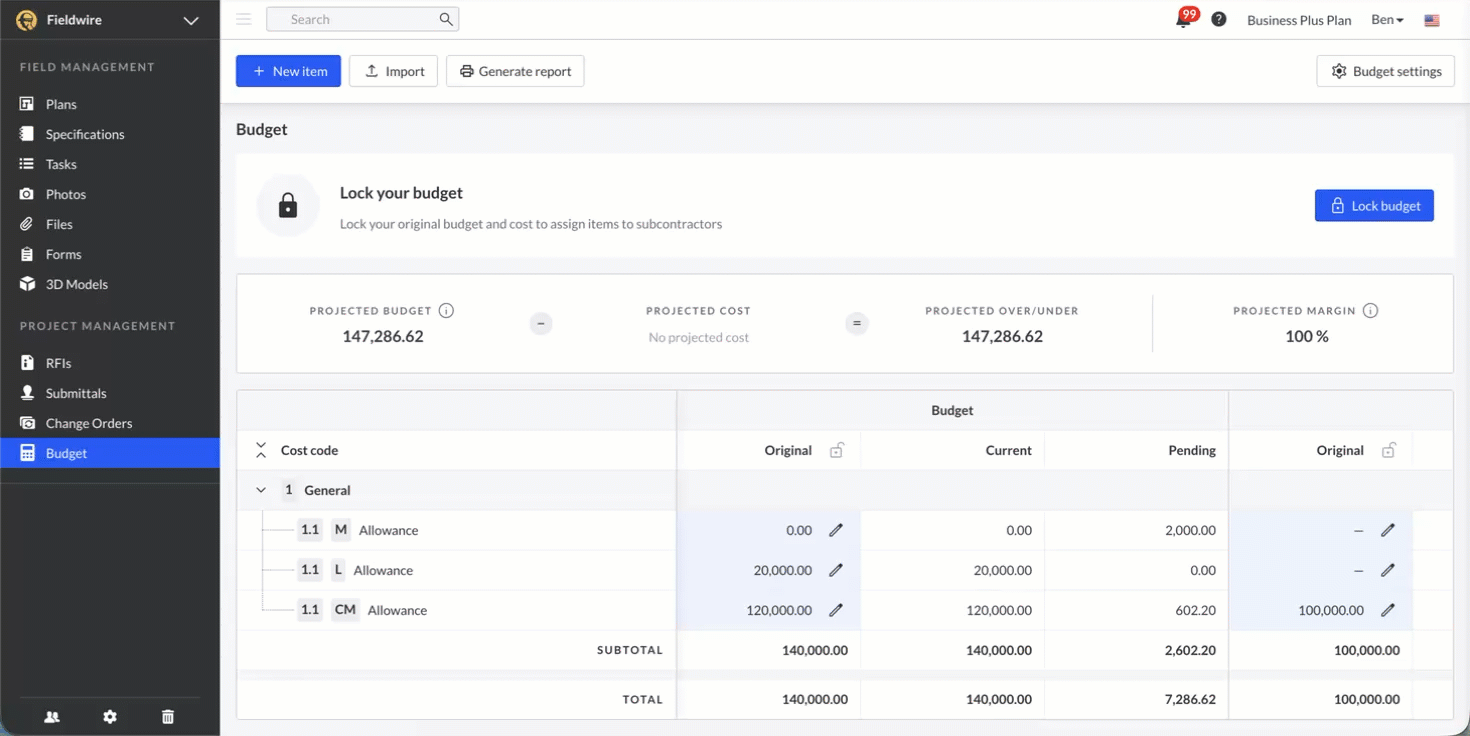Edit the 100,000.00 original cost with pencil
Viewport: 1470px width, 736px height.
(1388, 610)
